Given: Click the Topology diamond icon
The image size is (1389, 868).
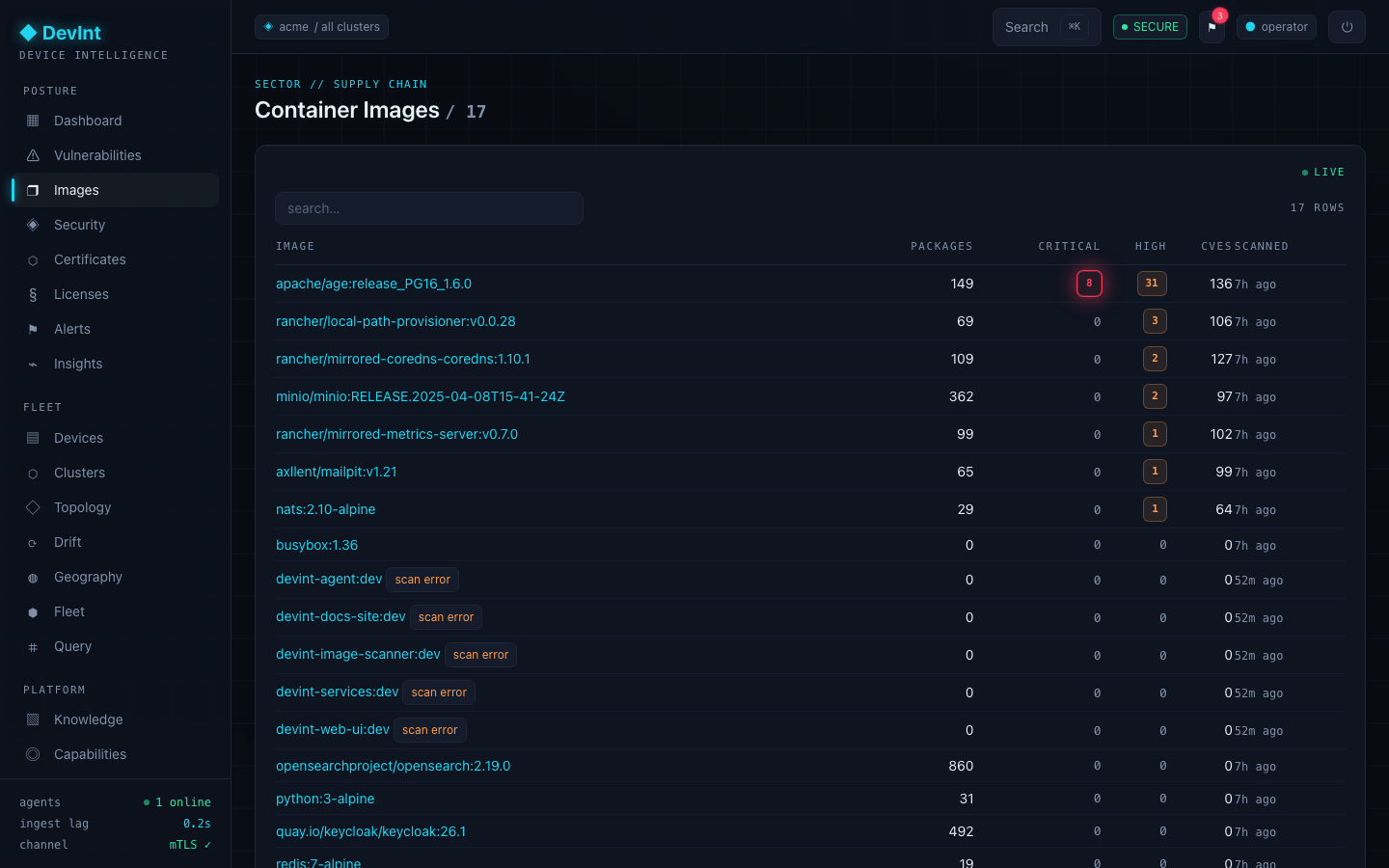Looking at the screenshot, I should (x=33, y=507).
